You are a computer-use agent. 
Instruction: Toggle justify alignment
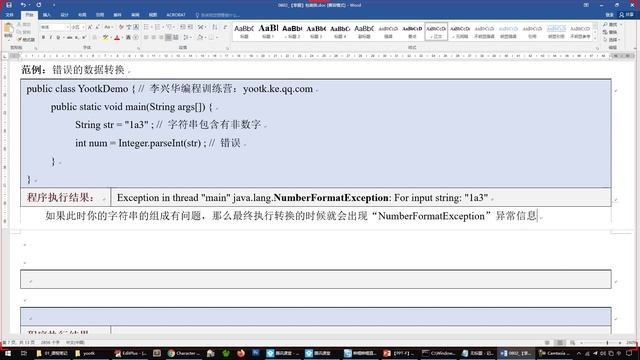[168, 38]
